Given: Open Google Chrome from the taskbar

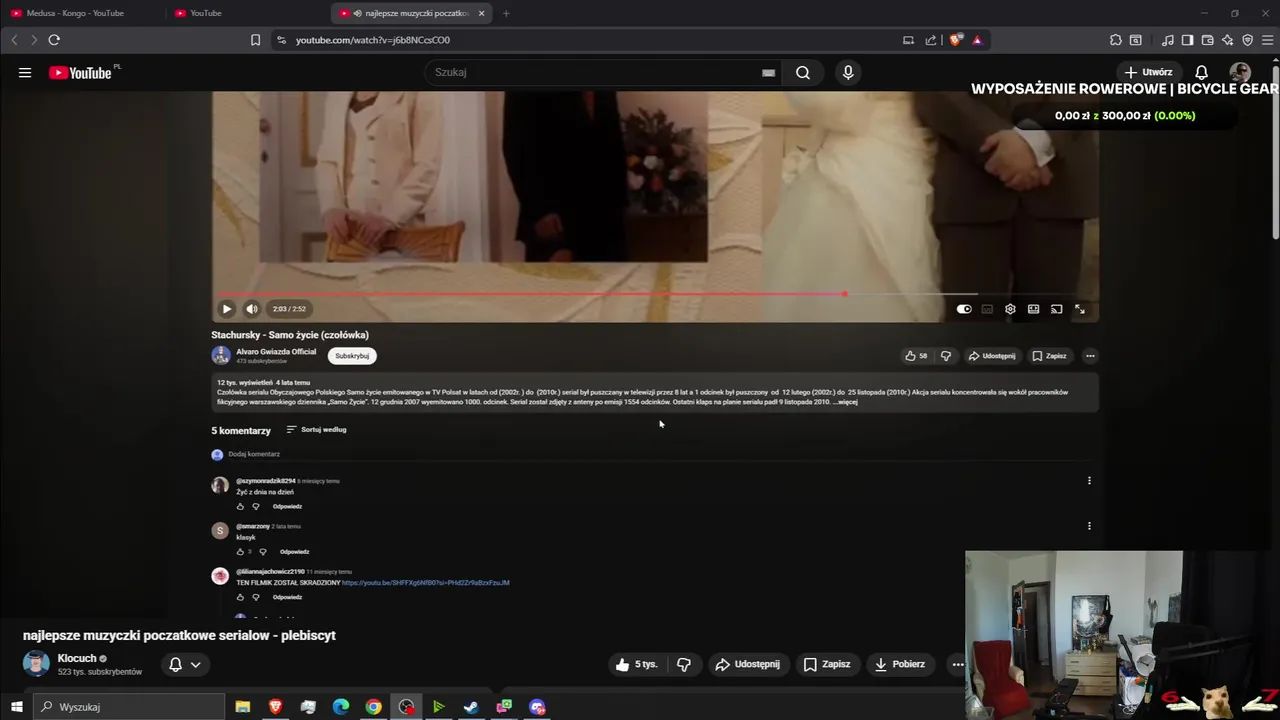Looking at the screenshot, I should (x=373, y=707).
